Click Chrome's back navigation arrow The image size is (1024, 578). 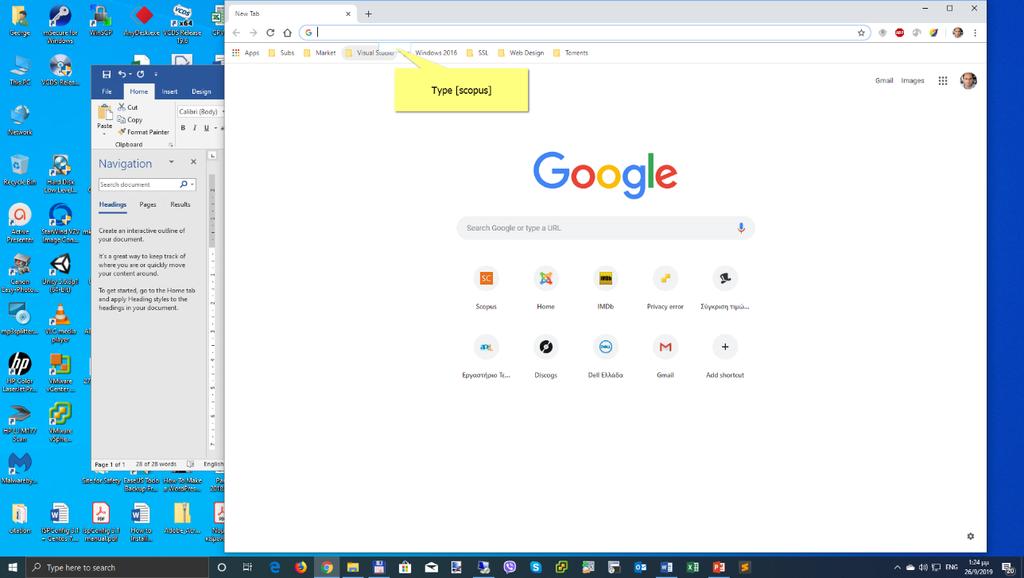tap(236, 33)
